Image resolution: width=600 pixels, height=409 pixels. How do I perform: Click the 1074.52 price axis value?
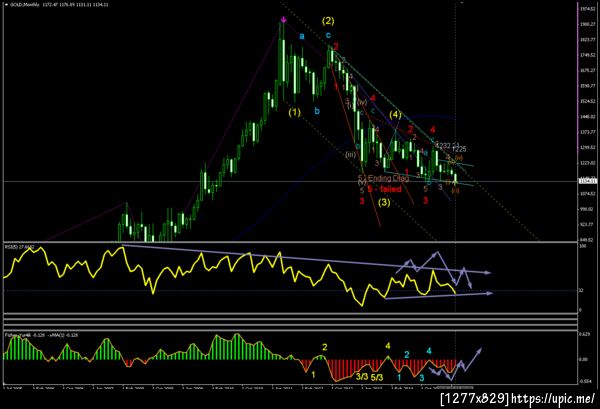tap(588, 194)
